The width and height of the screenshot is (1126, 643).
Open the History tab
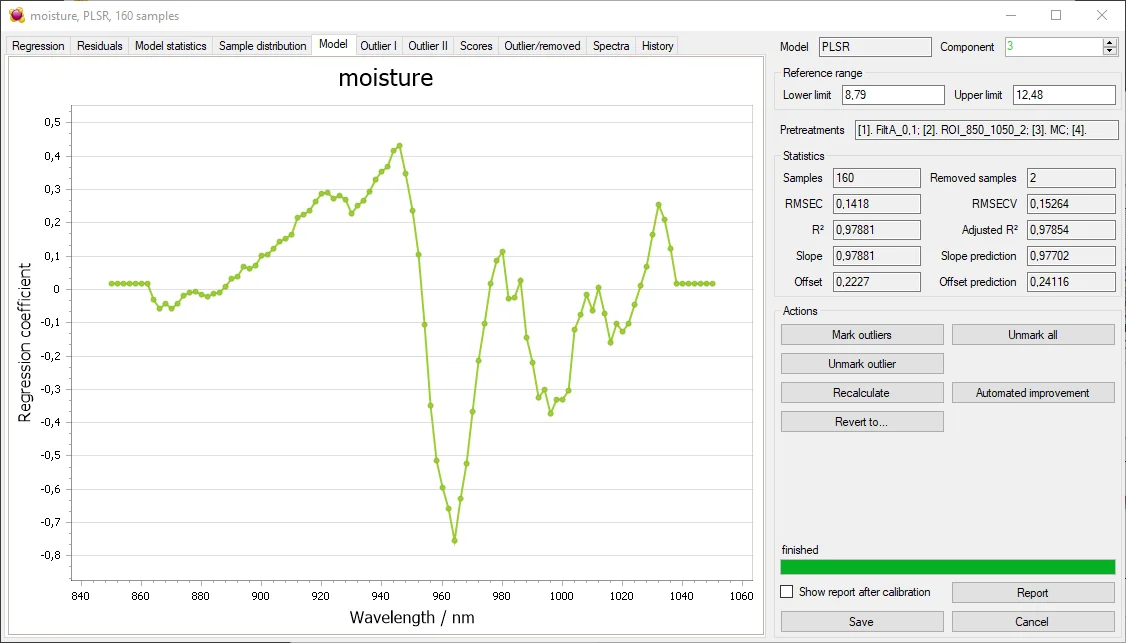coord(657,46)
